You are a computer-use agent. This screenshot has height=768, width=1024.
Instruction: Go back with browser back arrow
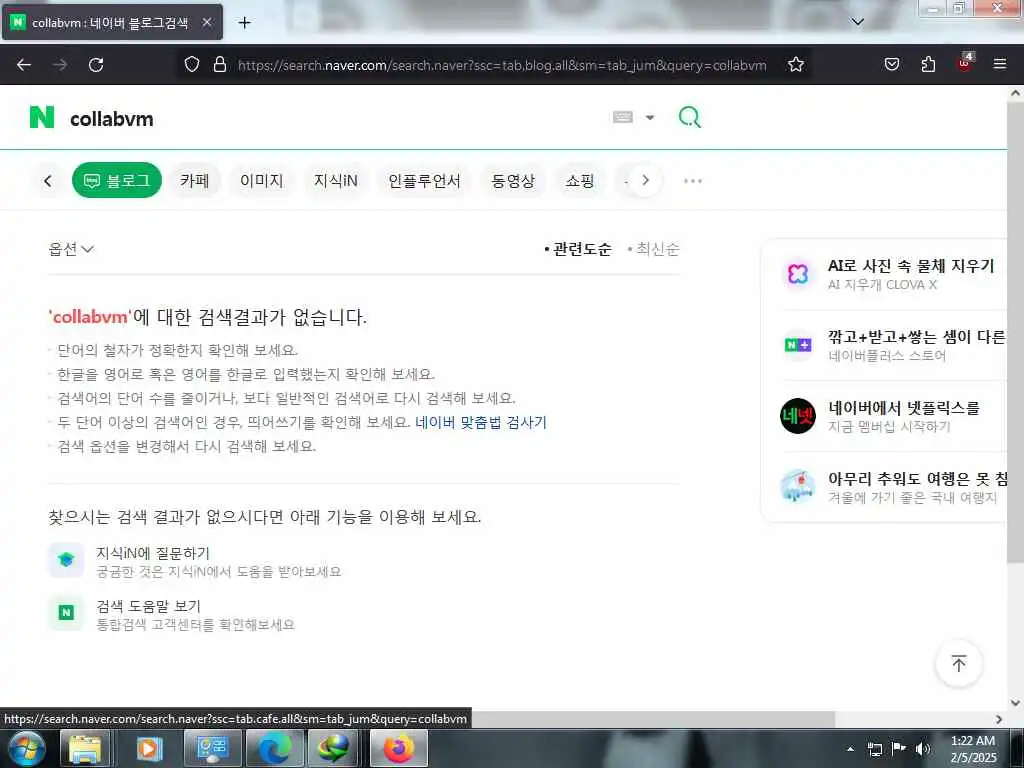pyautogui.click(x=24, y=65)
